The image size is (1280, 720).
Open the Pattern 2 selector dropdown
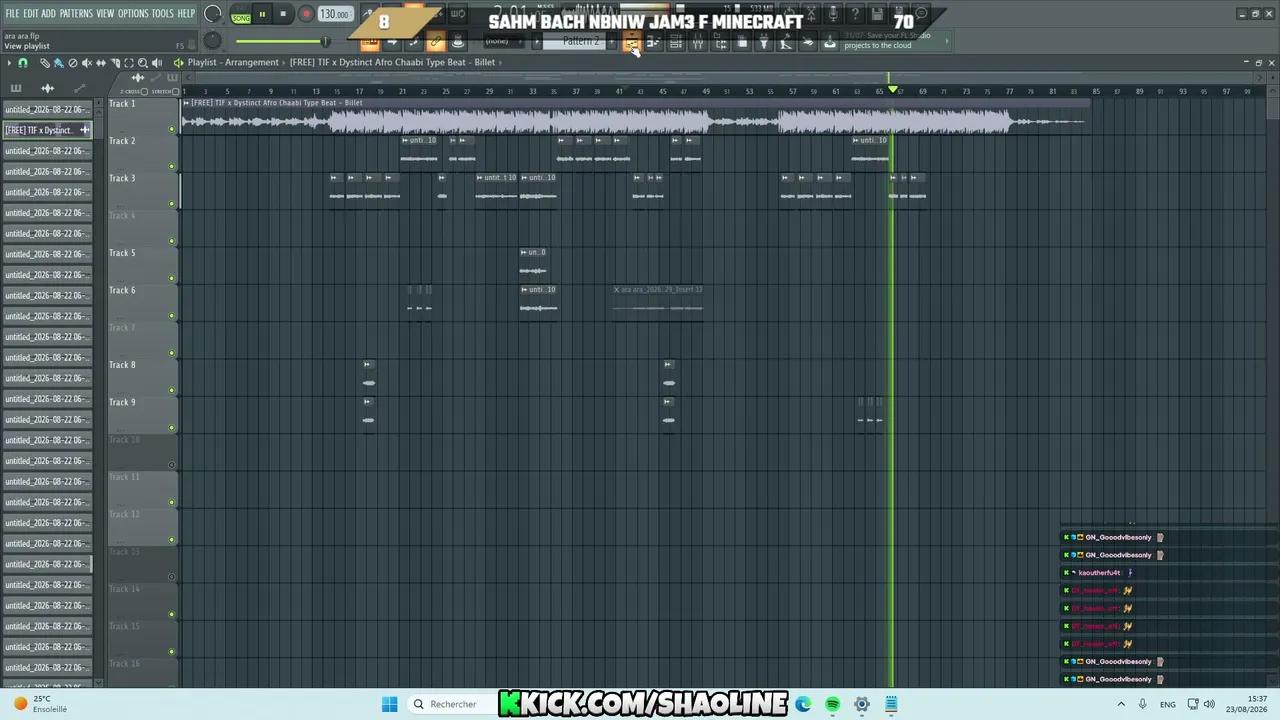click(x=580, y=42)
